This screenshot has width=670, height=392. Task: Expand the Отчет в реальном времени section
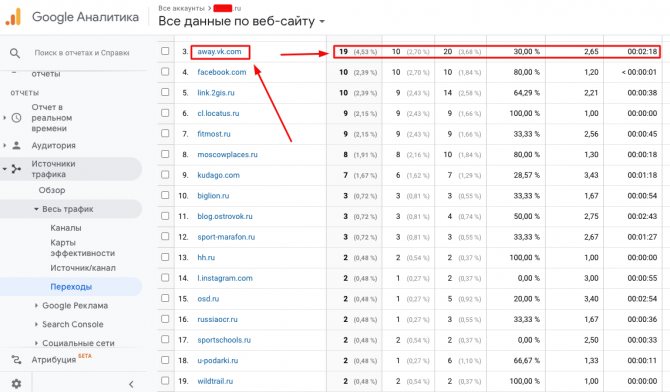coord(4,118)
